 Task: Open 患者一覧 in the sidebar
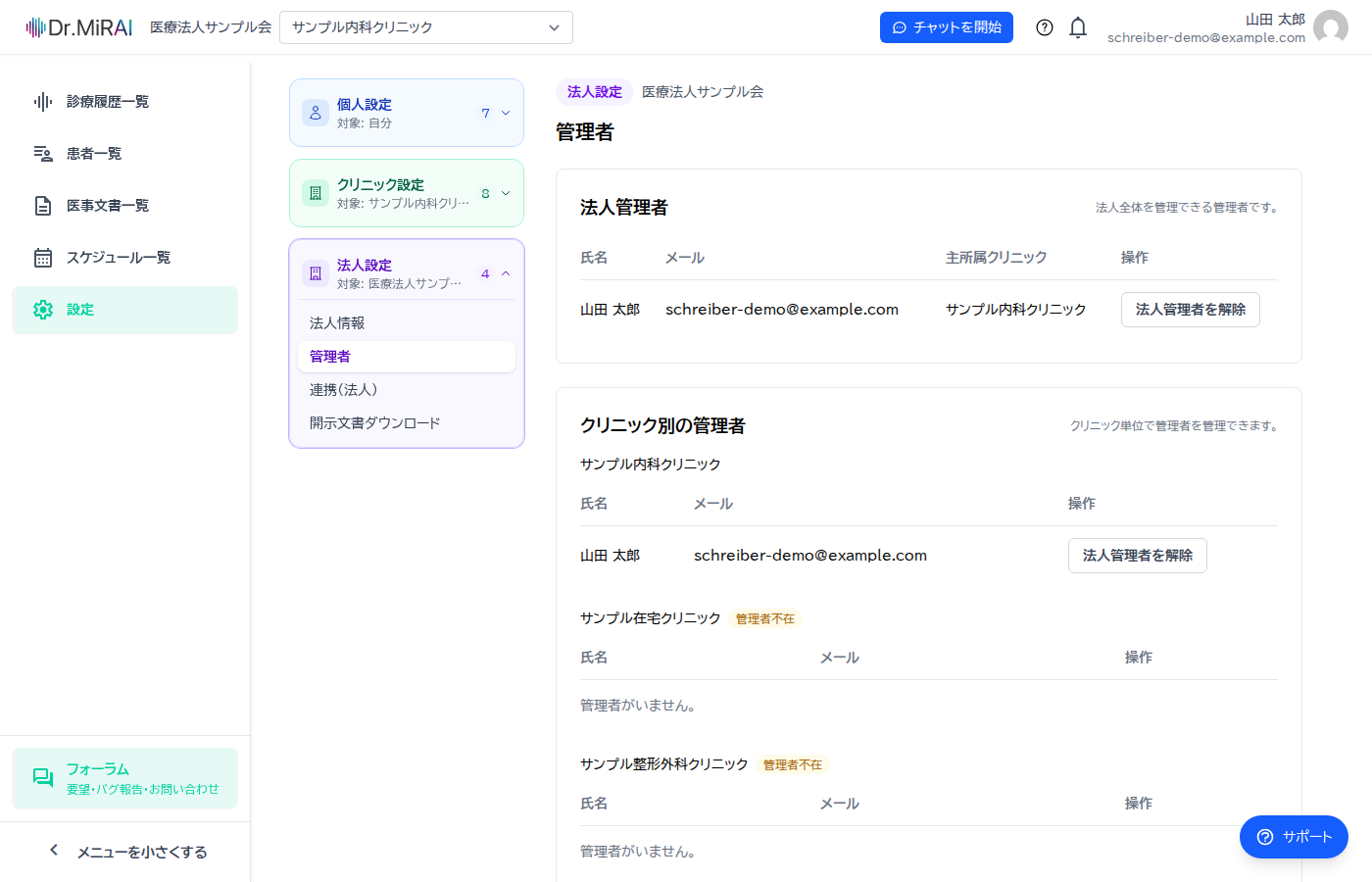[124, 154]
